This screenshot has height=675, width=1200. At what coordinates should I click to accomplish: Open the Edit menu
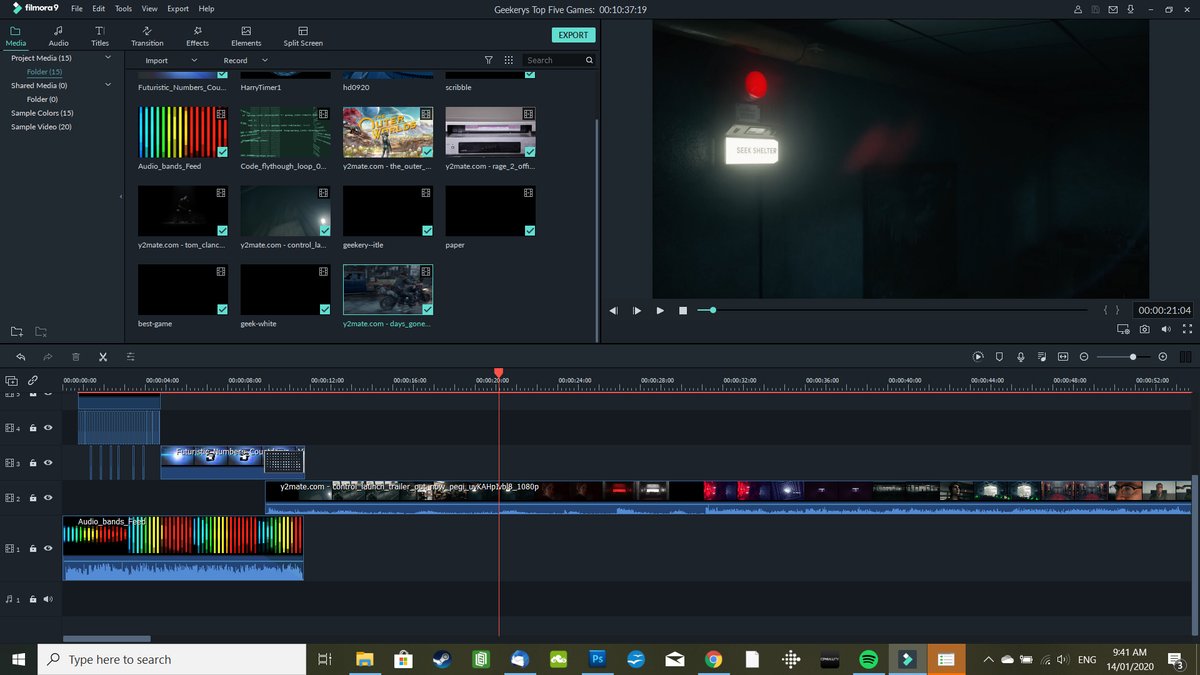click(x=99, y=8)
